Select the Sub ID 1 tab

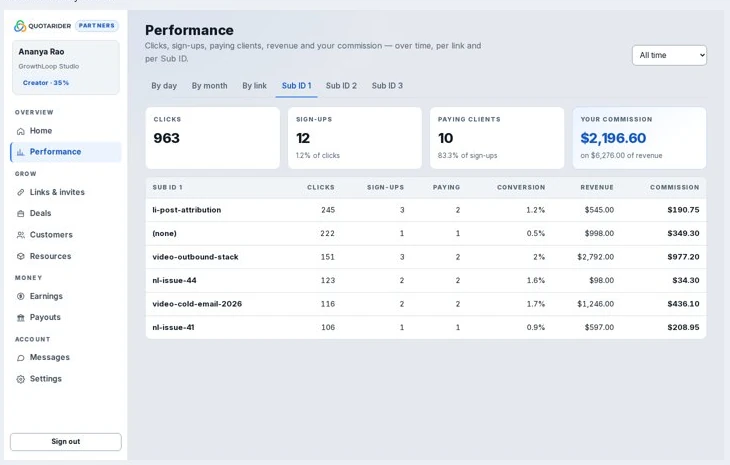click(x=297, y=86)
